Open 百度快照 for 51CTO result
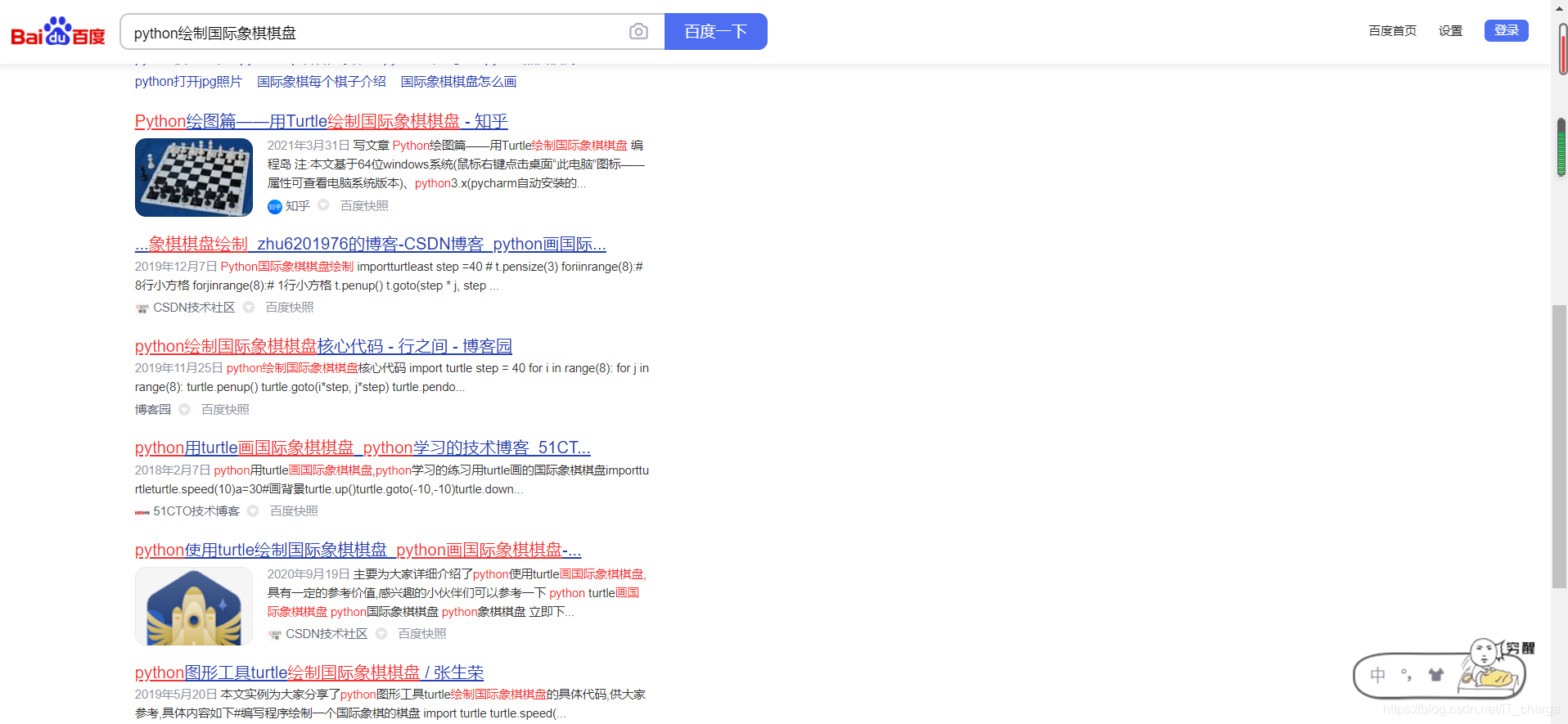 tap(294, 511)
